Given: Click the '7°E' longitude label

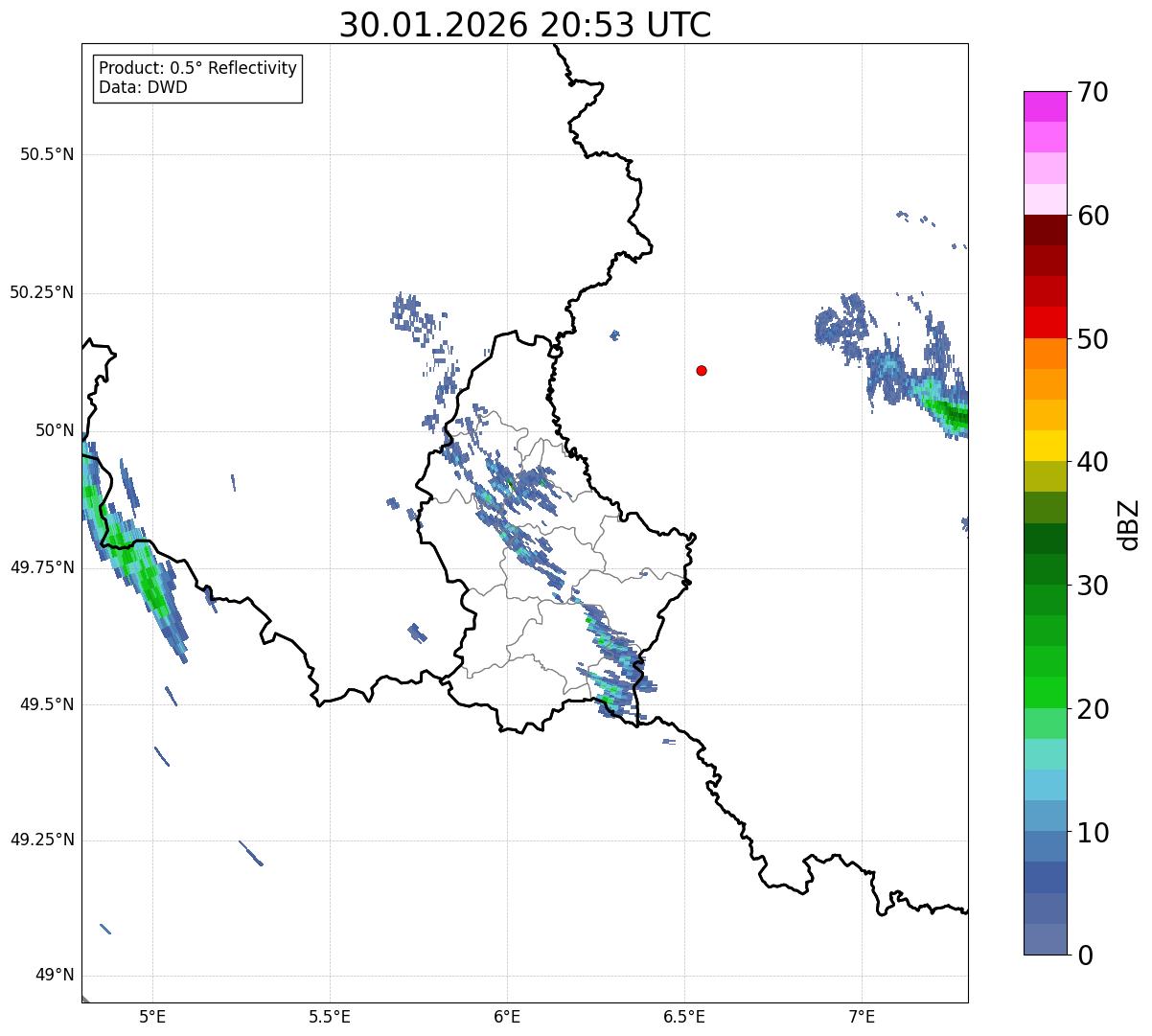Looking at the screenshot, I should tap(862, 1016).
